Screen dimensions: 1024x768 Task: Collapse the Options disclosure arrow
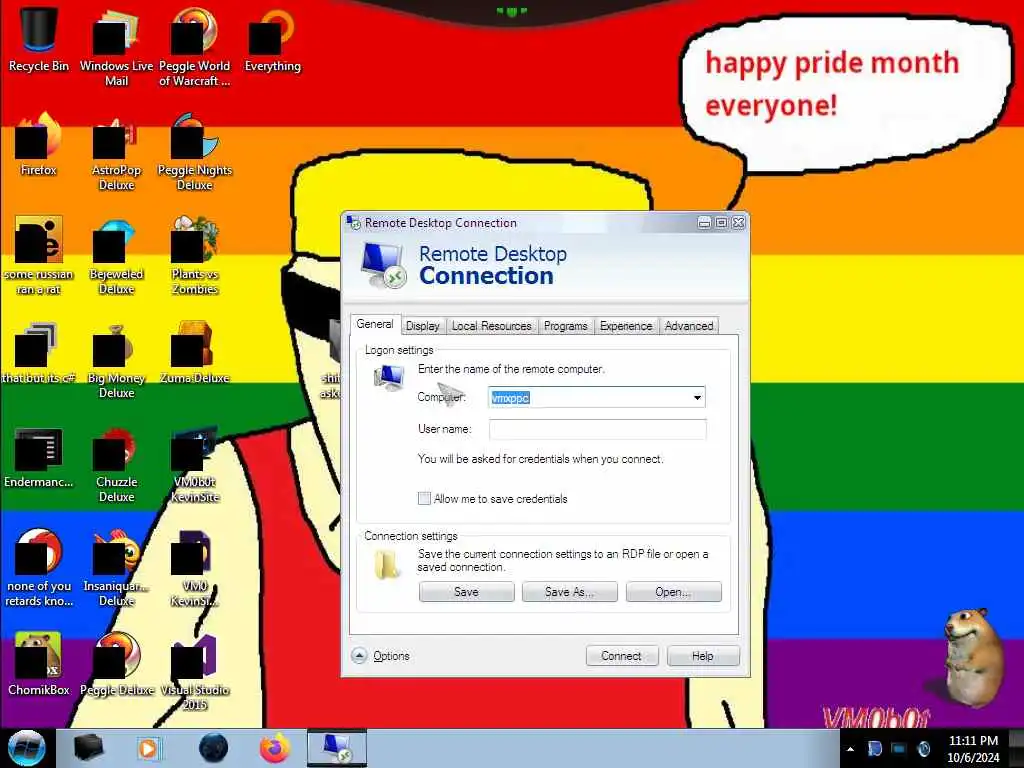(359, 656)
